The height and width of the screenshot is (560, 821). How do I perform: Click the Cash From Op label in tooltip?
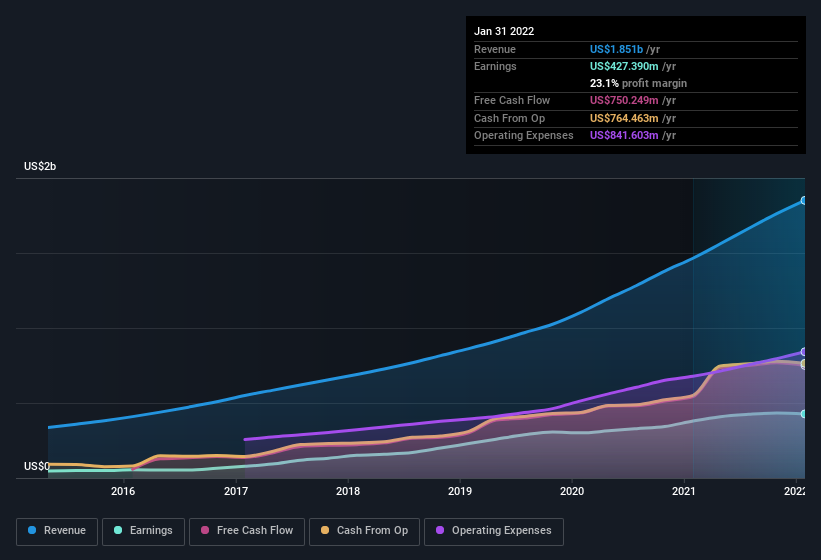coord(509,118)
